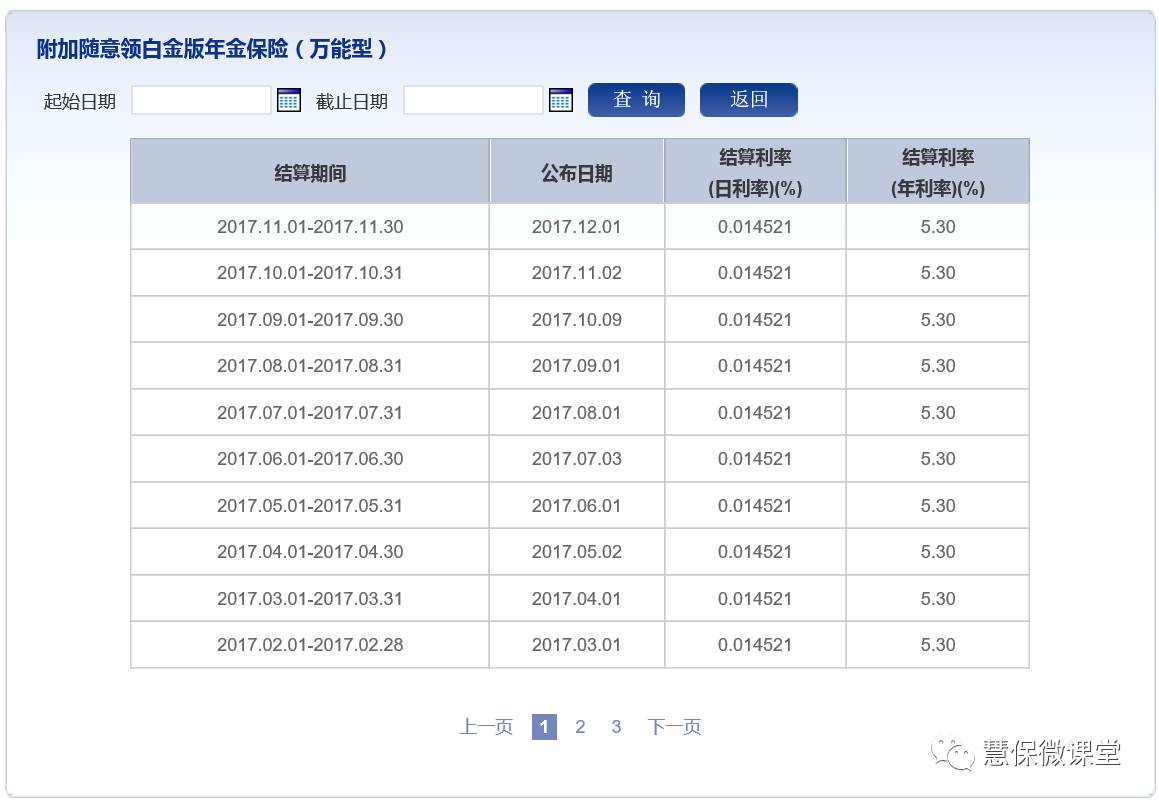Click the 结算利率 (日利率)(%) column header
This screenshot has height=804, width=1159.
(x=755, y=171)
